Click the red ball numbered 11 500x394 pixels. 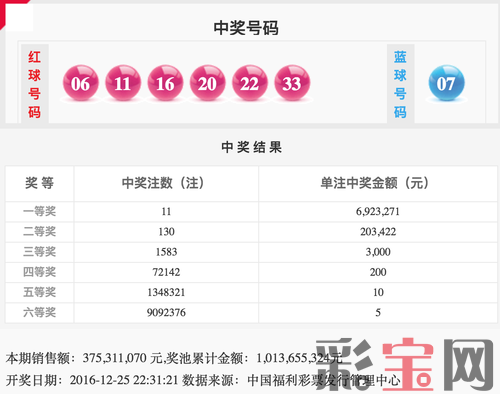(123, 83)
